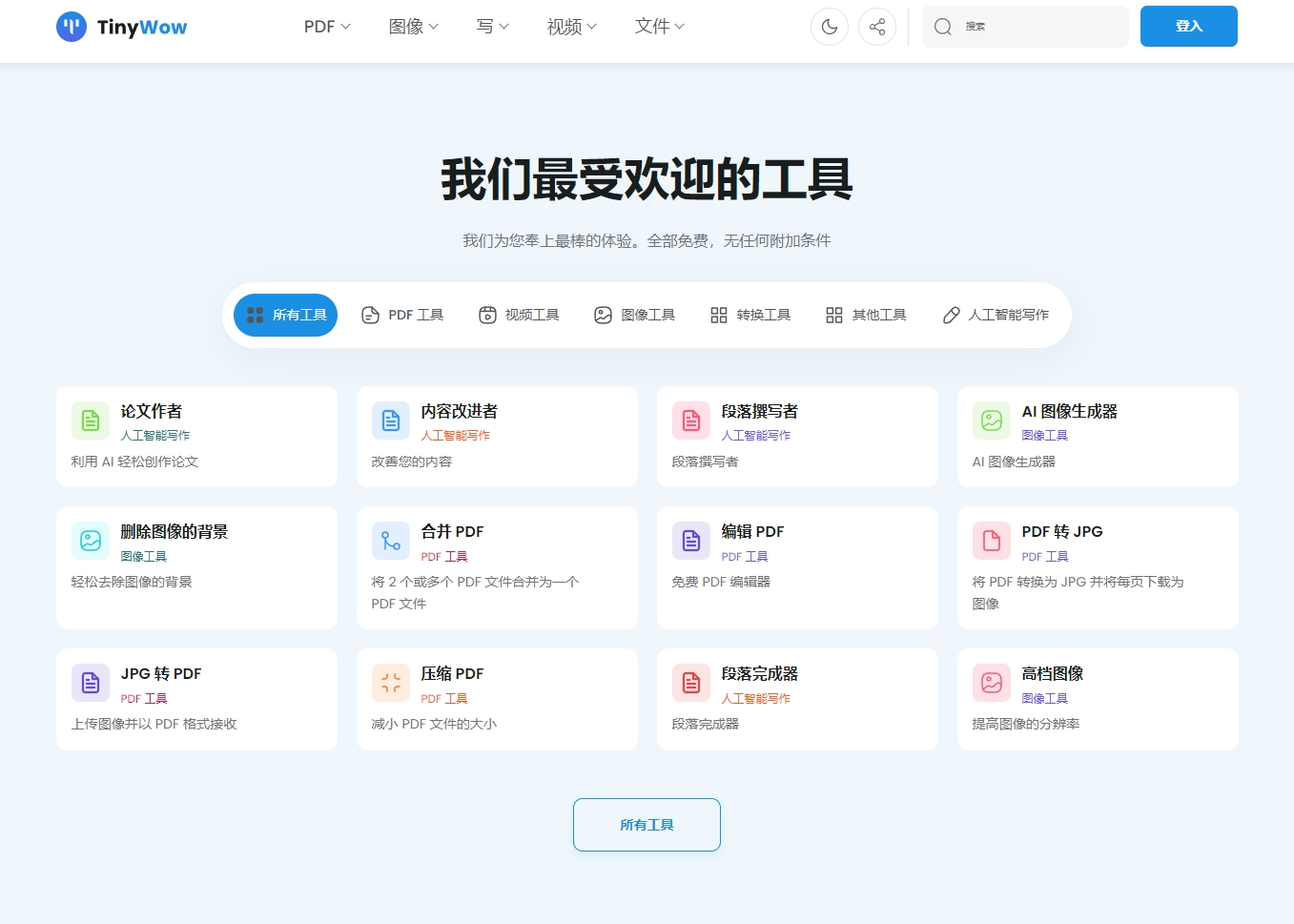Click the search magnifier icon
The height and width of the screenshot is (924, 1294).
(943, 27)
